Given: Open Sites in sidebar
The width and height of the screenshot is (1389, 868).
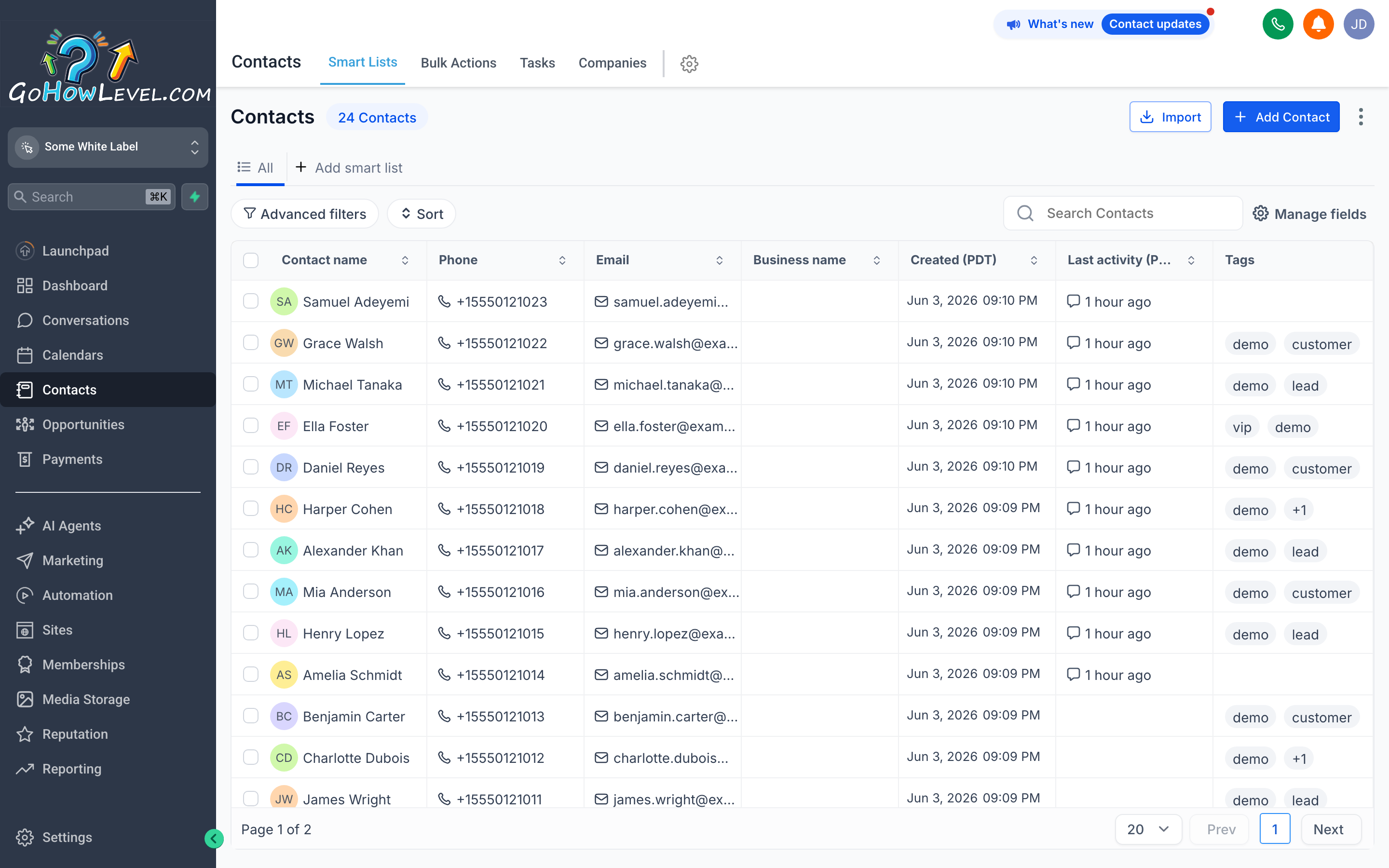Looking at the screenshot, I should 108,630.
